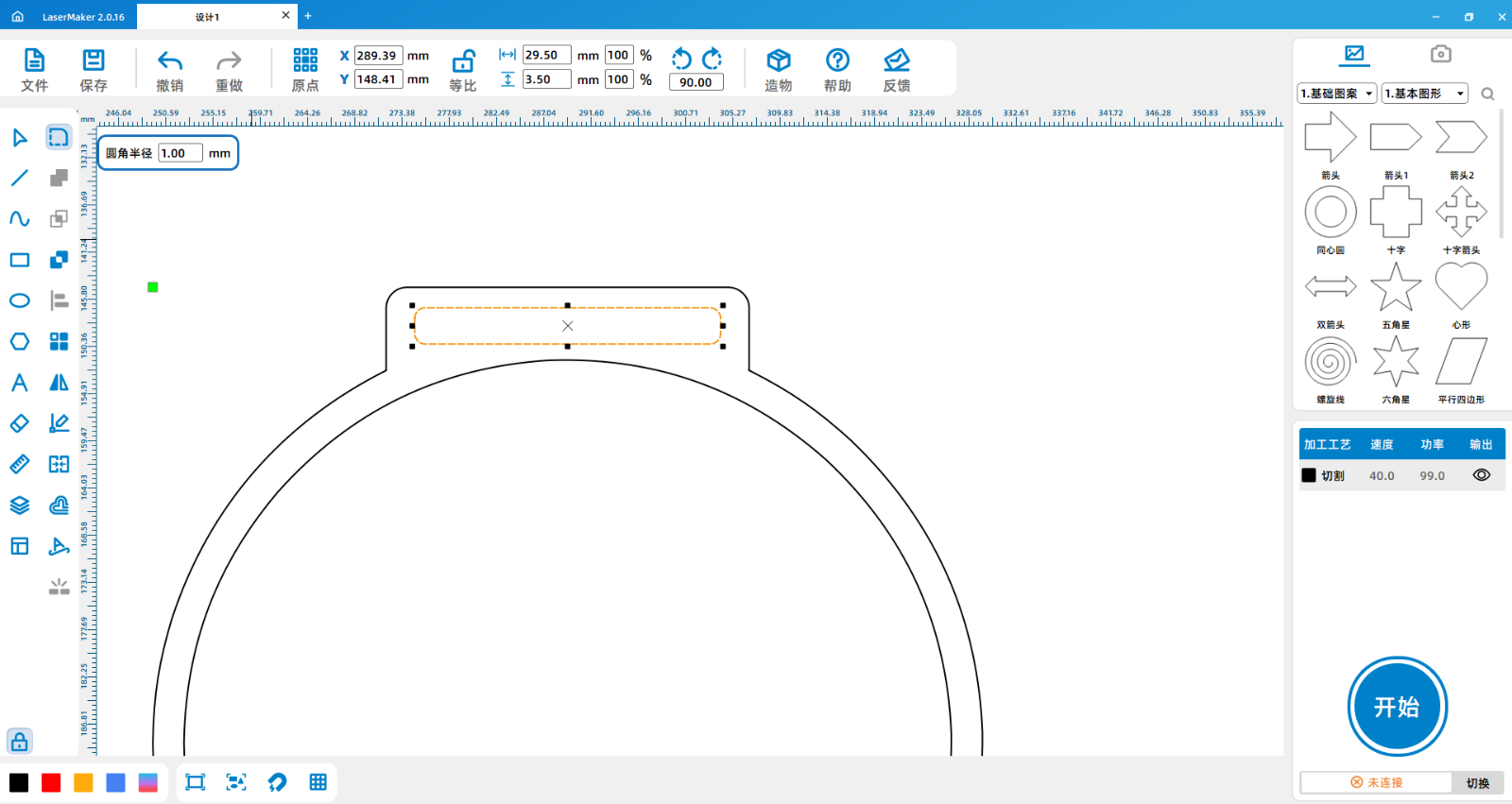Select the text tool
1512x804 pixels.
click(20, 383)
